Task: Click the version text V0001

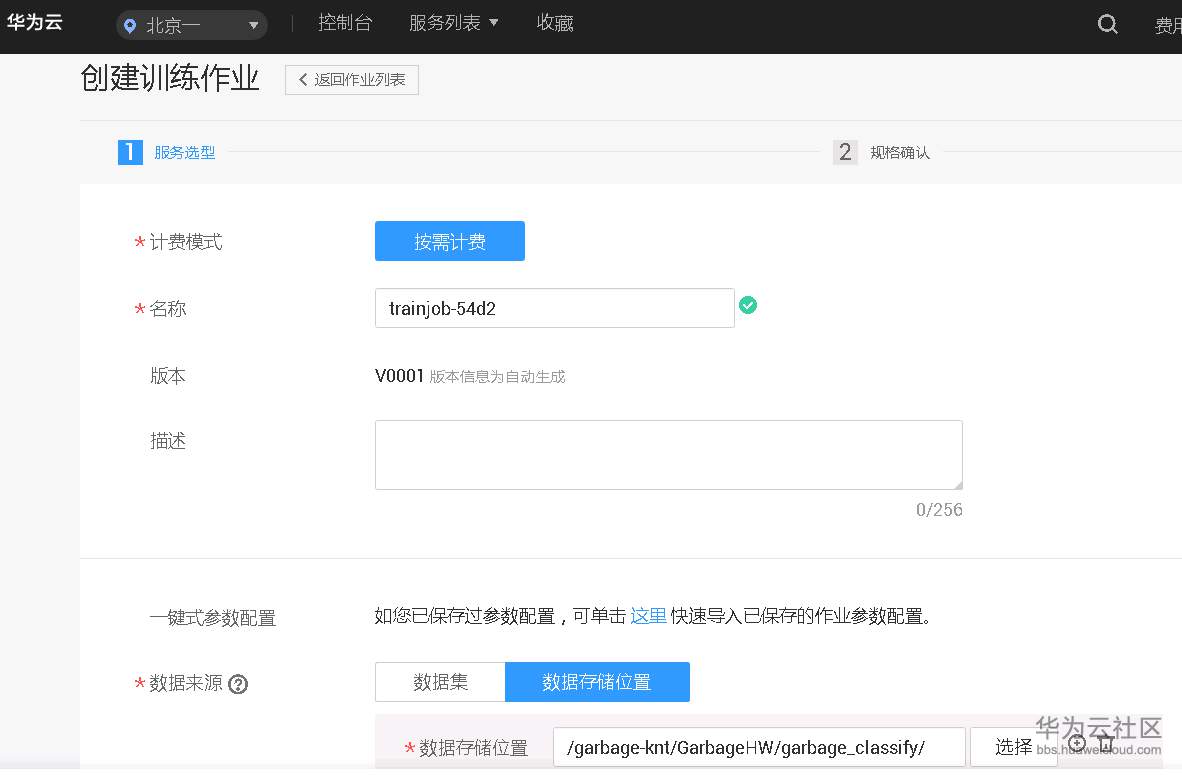Action: (x=399, y=375)
